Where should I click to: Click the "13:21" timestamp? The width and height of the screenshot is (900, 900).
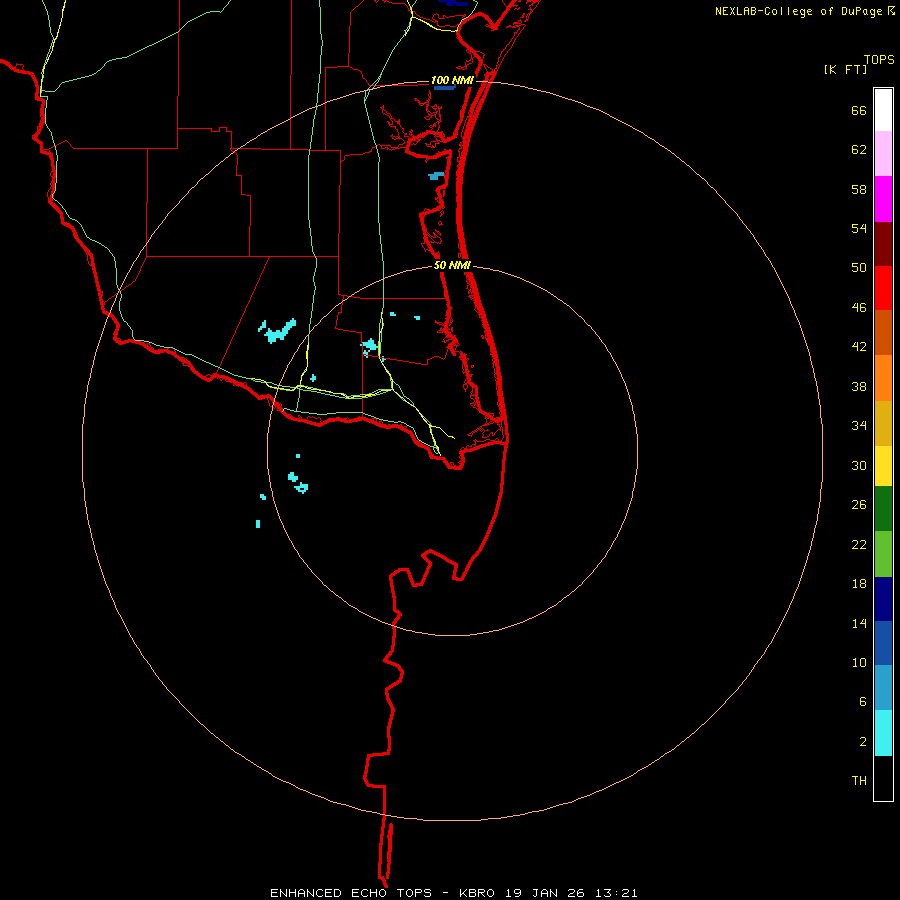pos(618,893)
